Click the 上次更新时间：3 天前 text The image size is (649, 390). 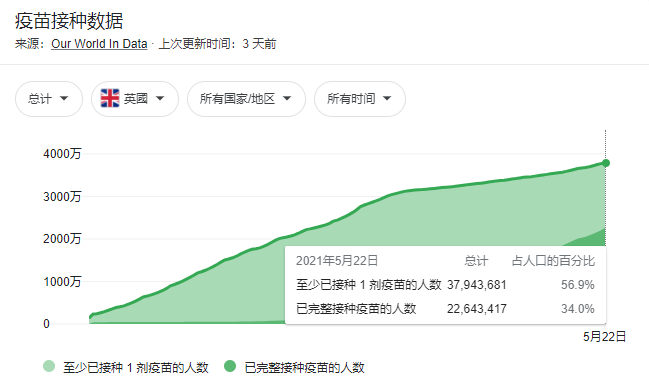coord(217,44)
